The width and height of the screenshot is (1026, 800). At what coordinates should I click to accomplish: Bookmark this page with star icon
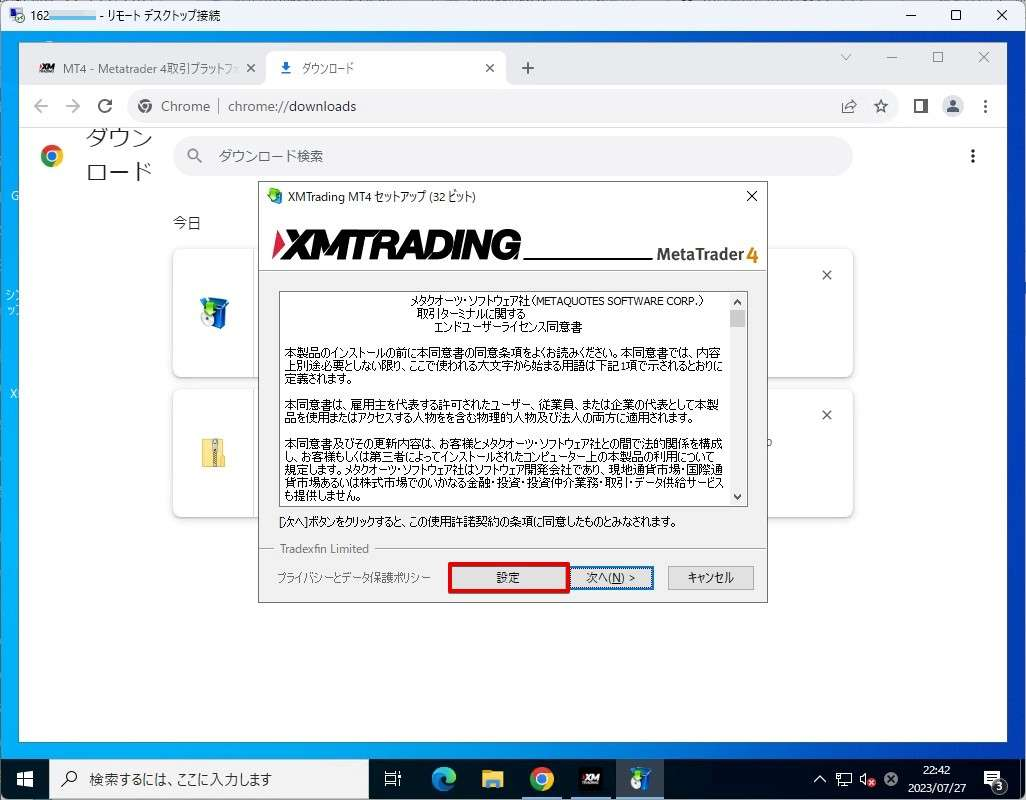pyautogui.click(x=881, y=106)
